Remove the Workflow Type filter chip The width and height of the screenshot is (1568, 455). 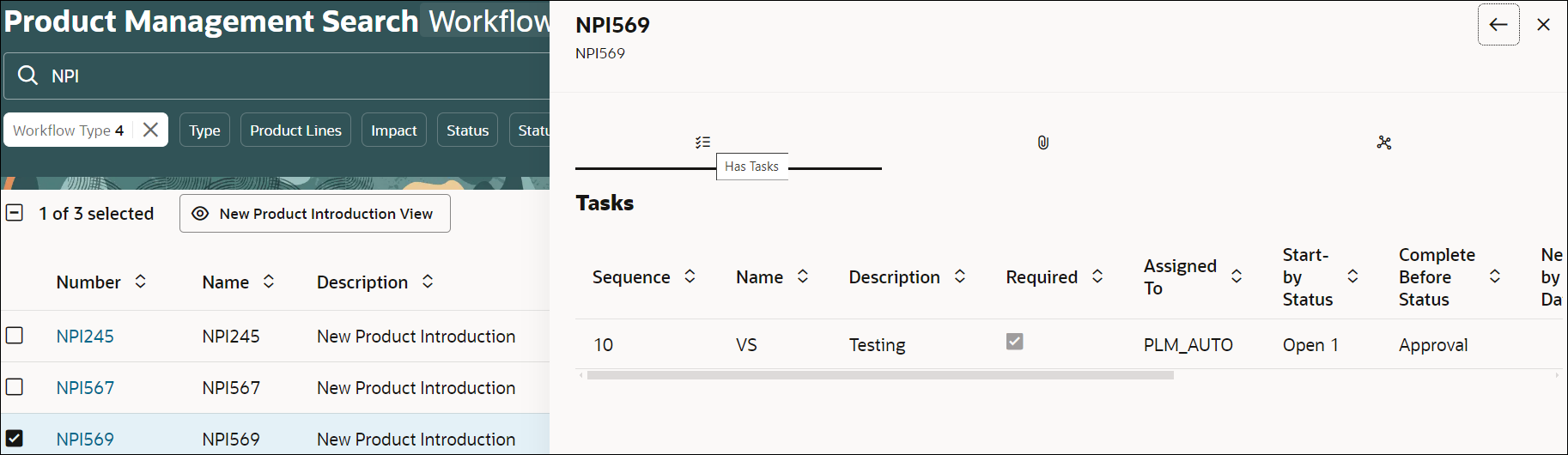(x=151, y=130)
